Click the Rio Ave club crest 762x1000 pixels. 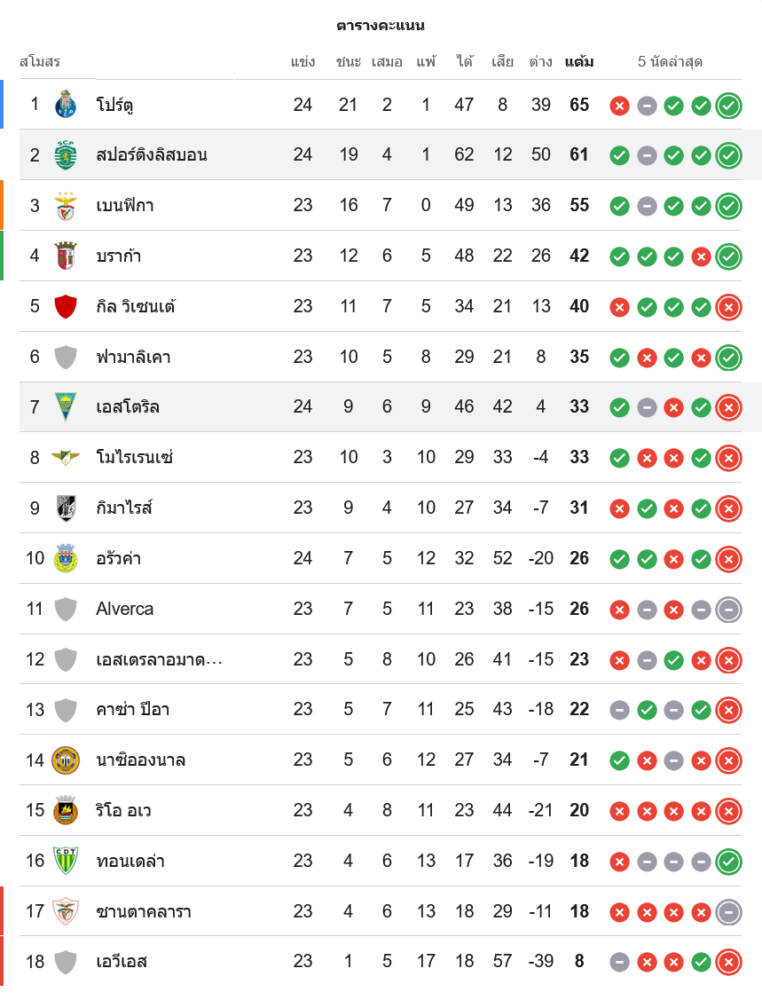click(x=66, y=810)
